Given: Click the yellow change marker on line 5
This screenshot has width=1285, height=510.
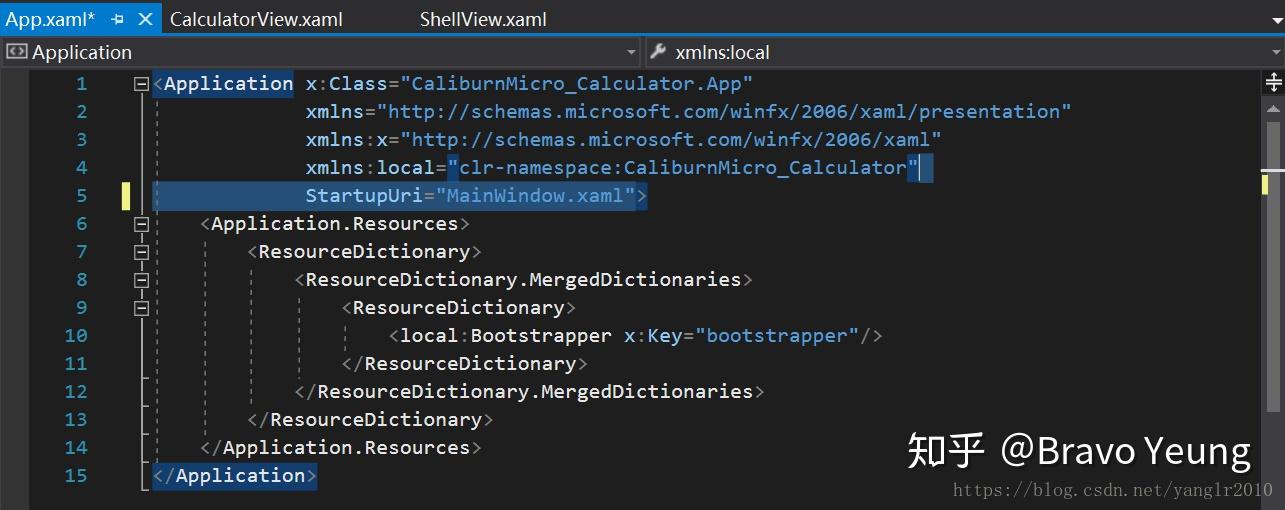Looking at the screenshot, I should click(126, 196).
